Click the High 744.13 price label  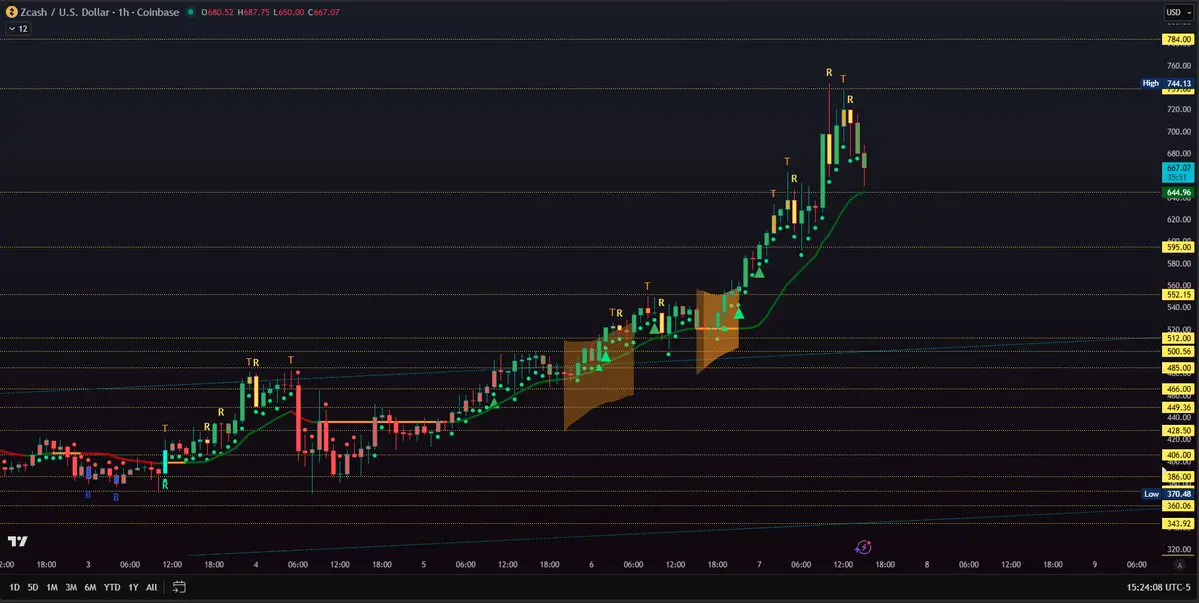1167,83
